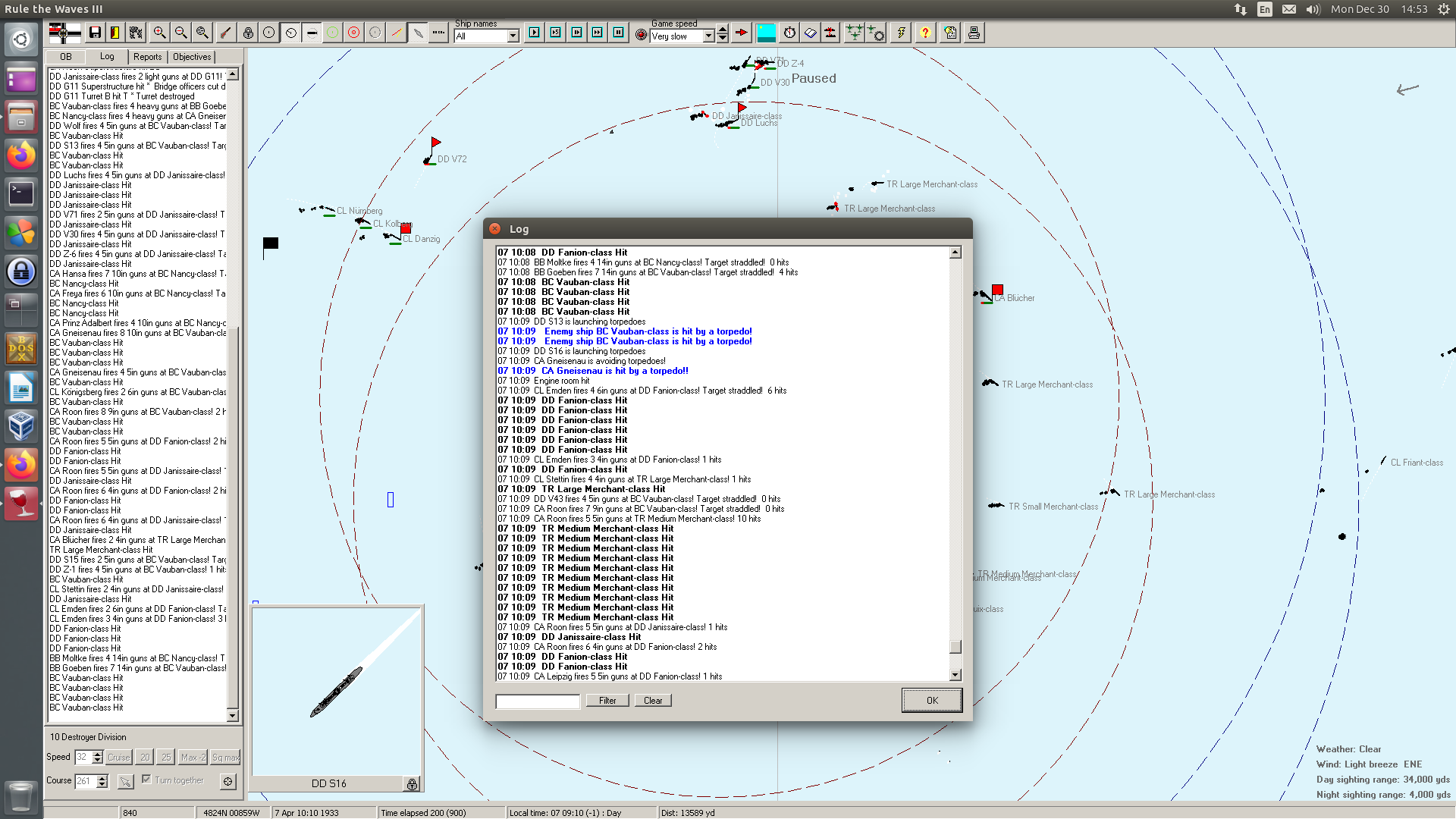Screen dimensions: 1456x819
Task: Click the lightning bolt icon
Action: tap(901, 33)
